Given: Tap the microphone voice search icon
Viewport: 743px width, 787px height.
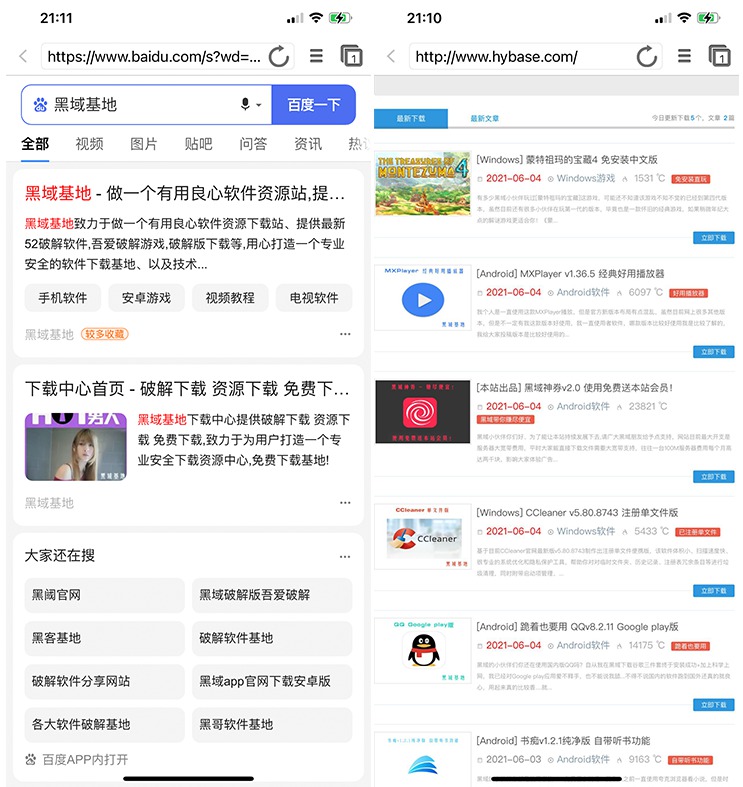Looking at the screenshot, I should tap(245, 104).
